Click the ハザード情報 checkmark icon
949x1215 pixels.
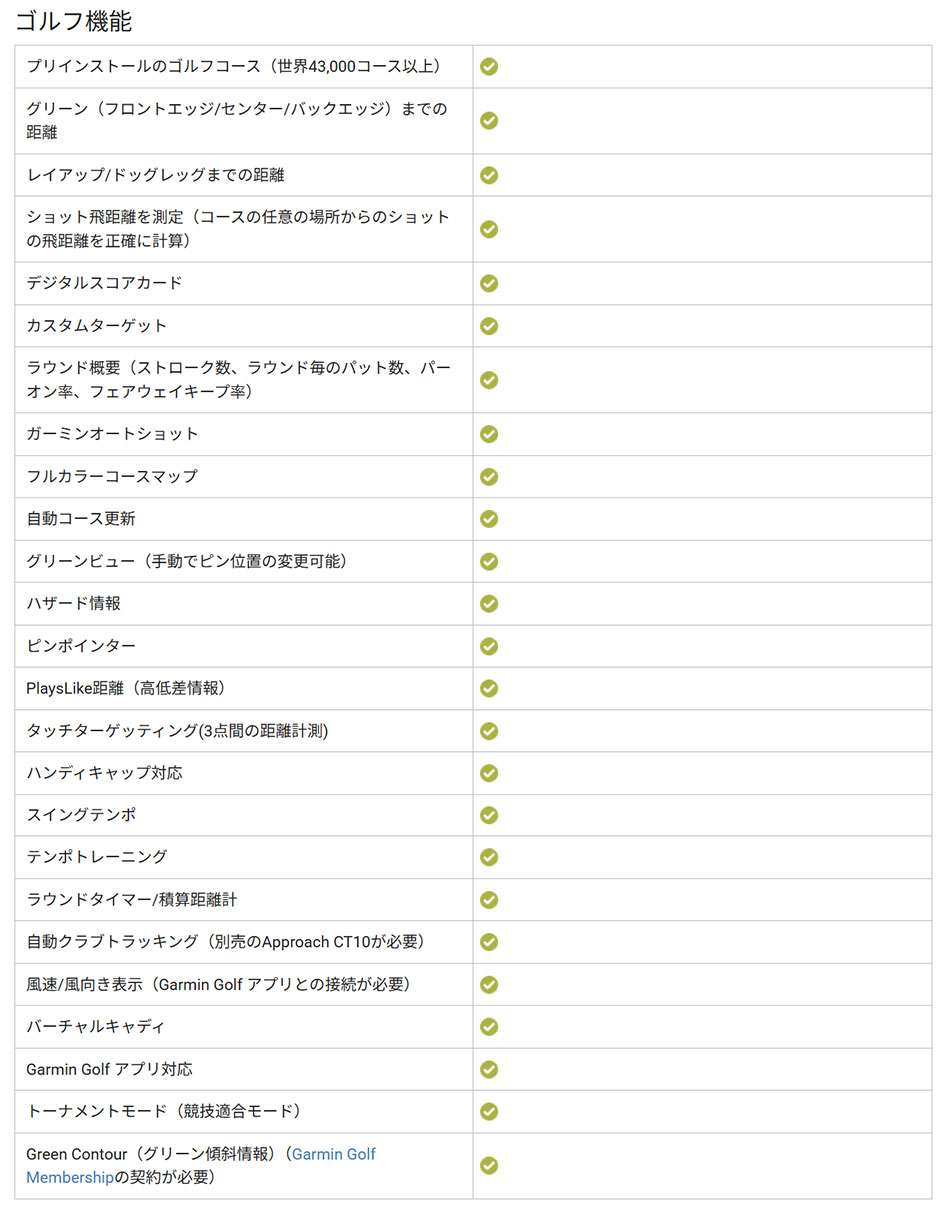(489, 604)
